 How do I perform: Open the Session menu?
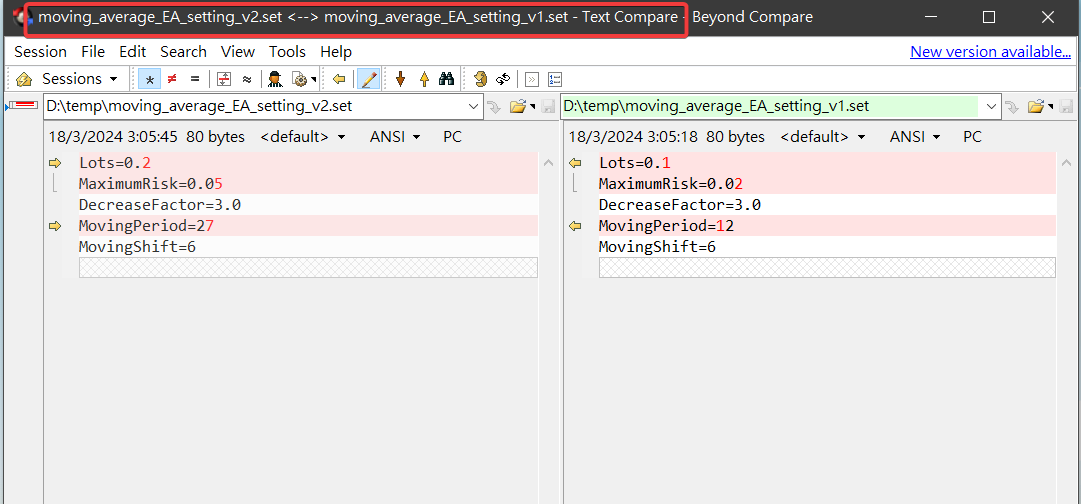pyautogui.click(x=41, y=52)
